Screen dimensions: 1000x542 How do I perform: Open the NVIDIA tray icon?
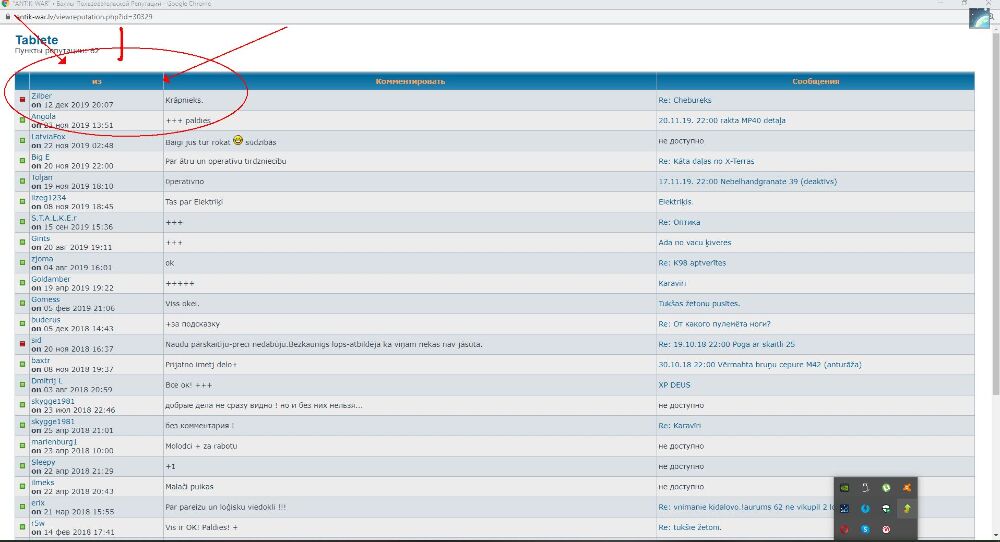[844, 488]
